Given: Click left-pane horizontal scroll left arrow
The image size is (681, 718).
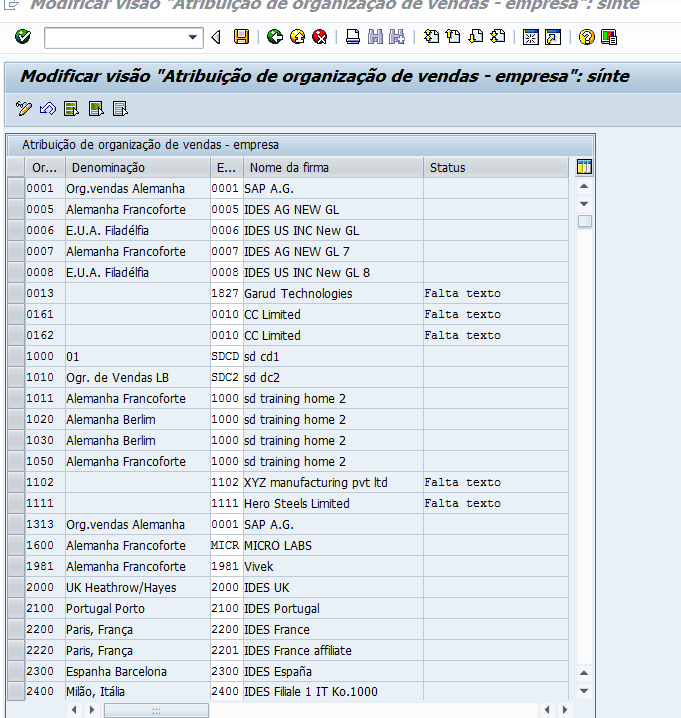Looking at the screenshot, I should tap(74, 710).
